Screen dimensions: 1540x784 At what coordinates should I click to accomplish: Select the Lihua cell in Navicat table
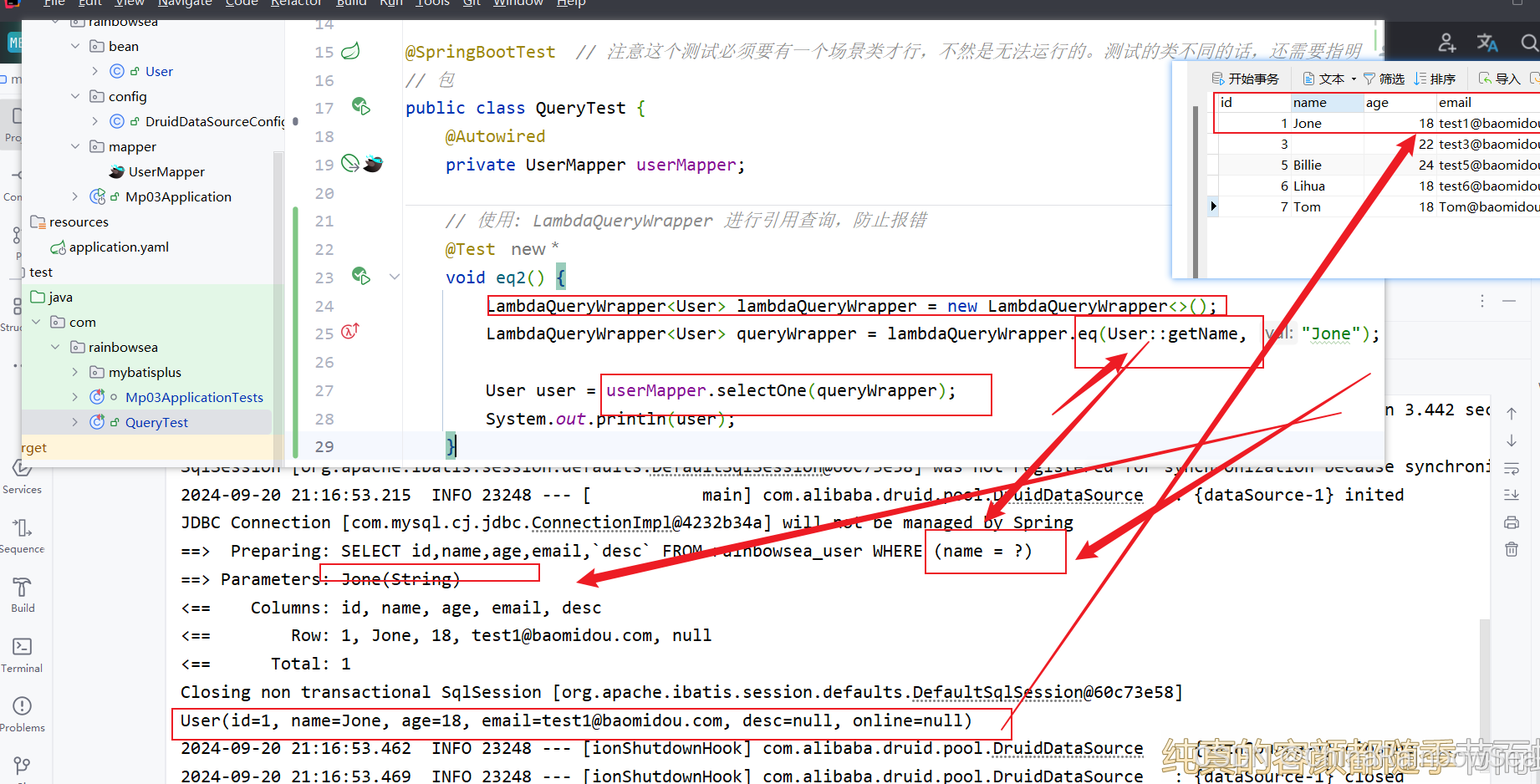[x=1327, y=186]
